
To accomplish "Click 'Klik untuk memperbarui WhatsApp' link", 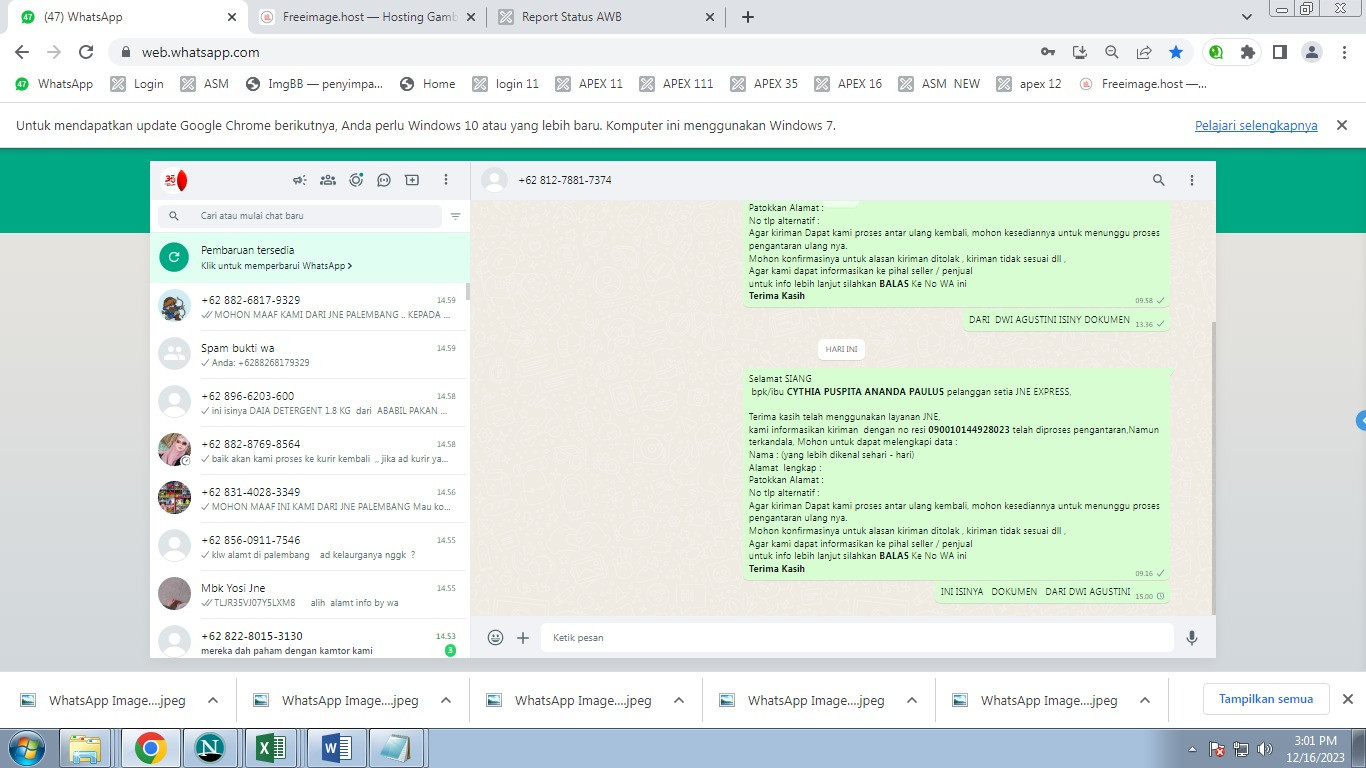I will pos(276,266).
